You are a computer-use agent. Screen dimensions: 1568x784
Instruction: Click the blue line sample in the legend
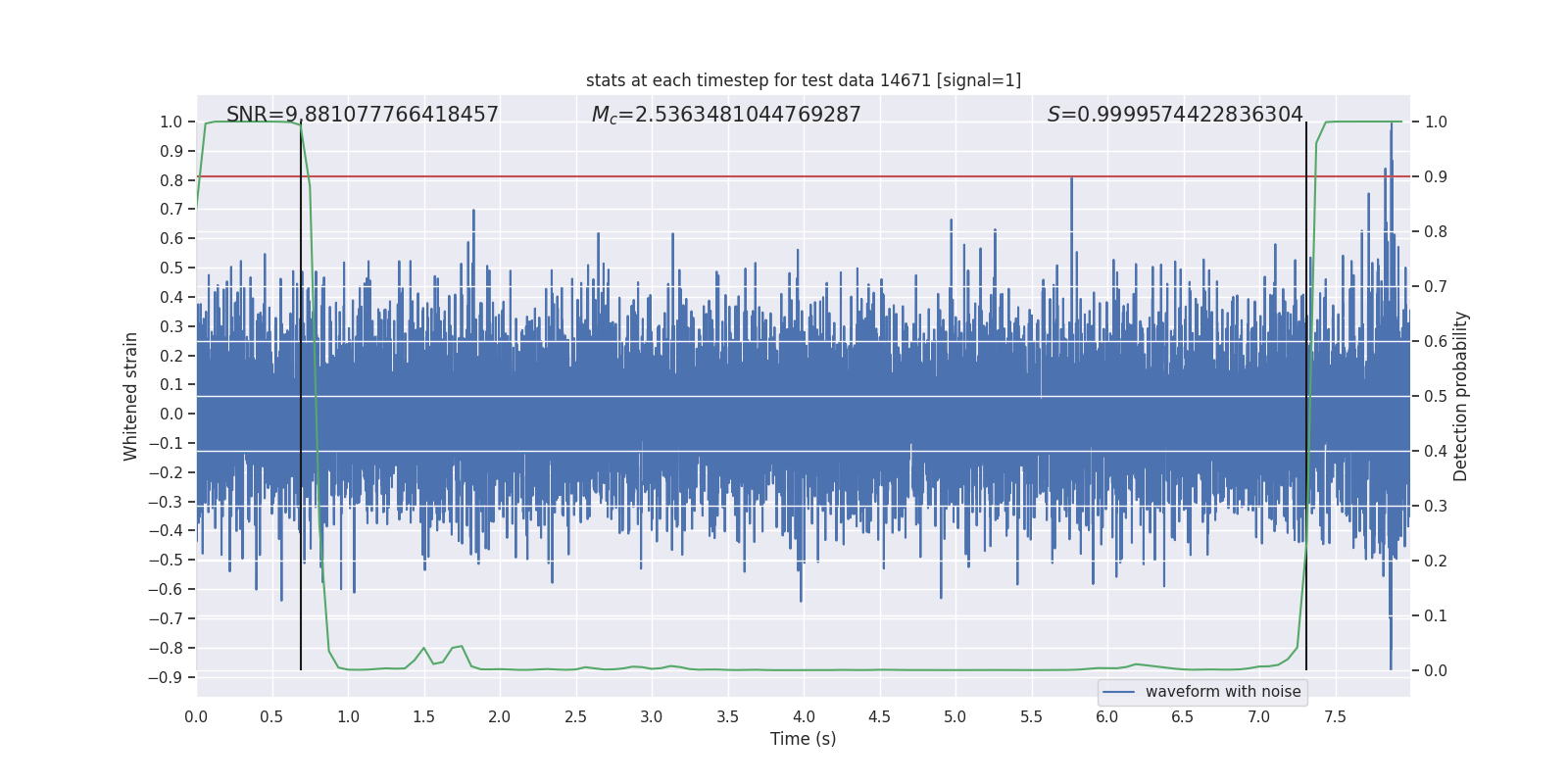click(1118, 692)
